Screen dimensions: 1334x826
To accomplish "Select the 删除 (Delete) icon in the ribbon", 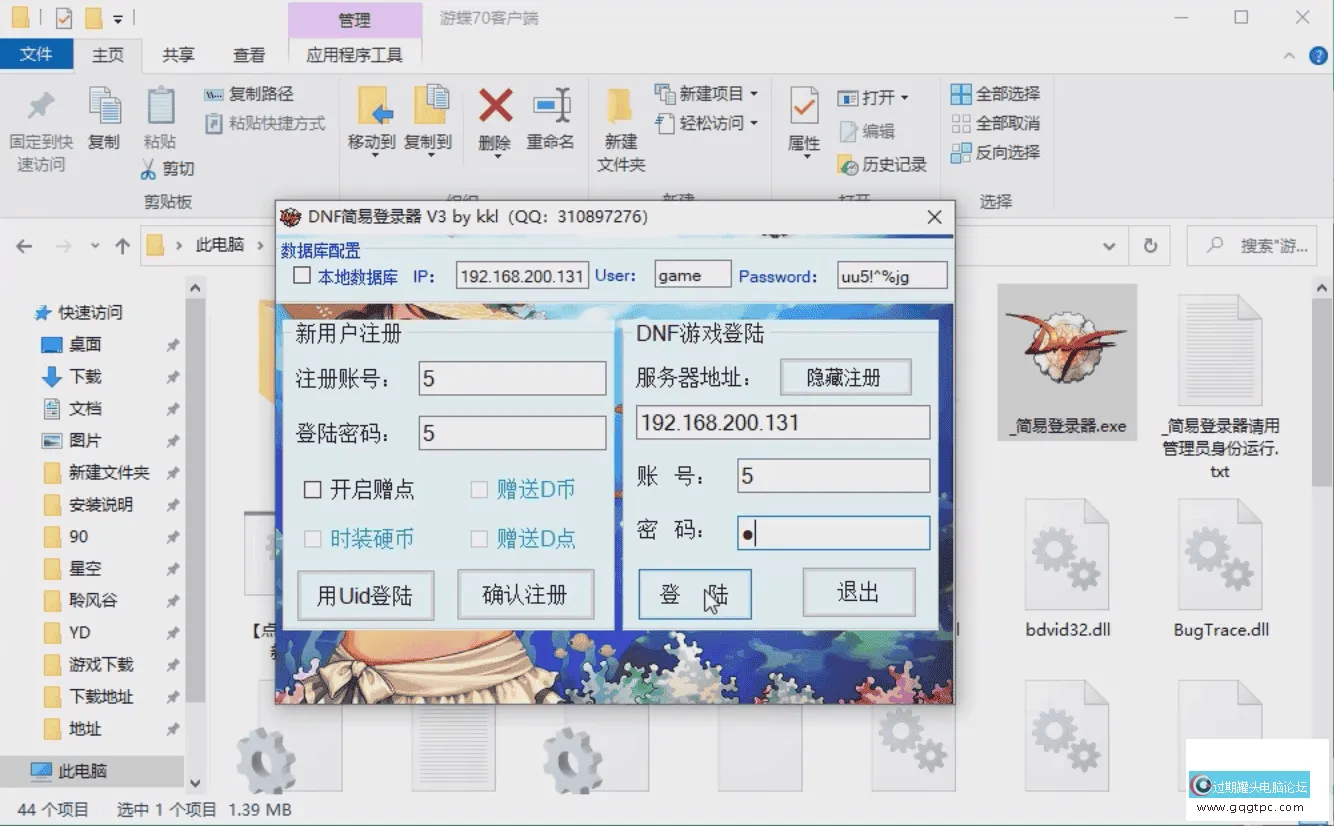I will click(x=493, y=127).
